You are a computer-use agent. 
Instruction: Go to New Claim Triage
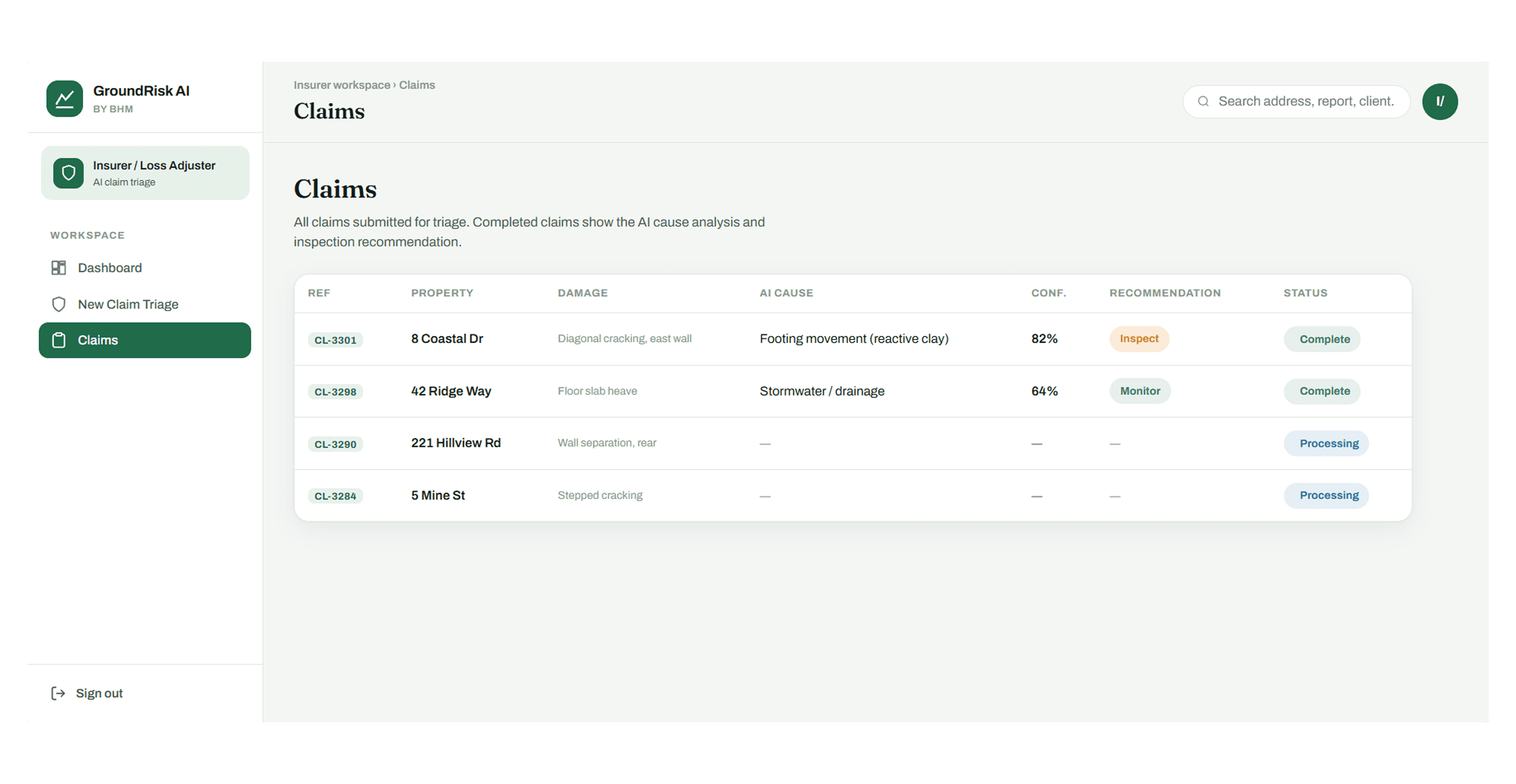pos(145,304)
